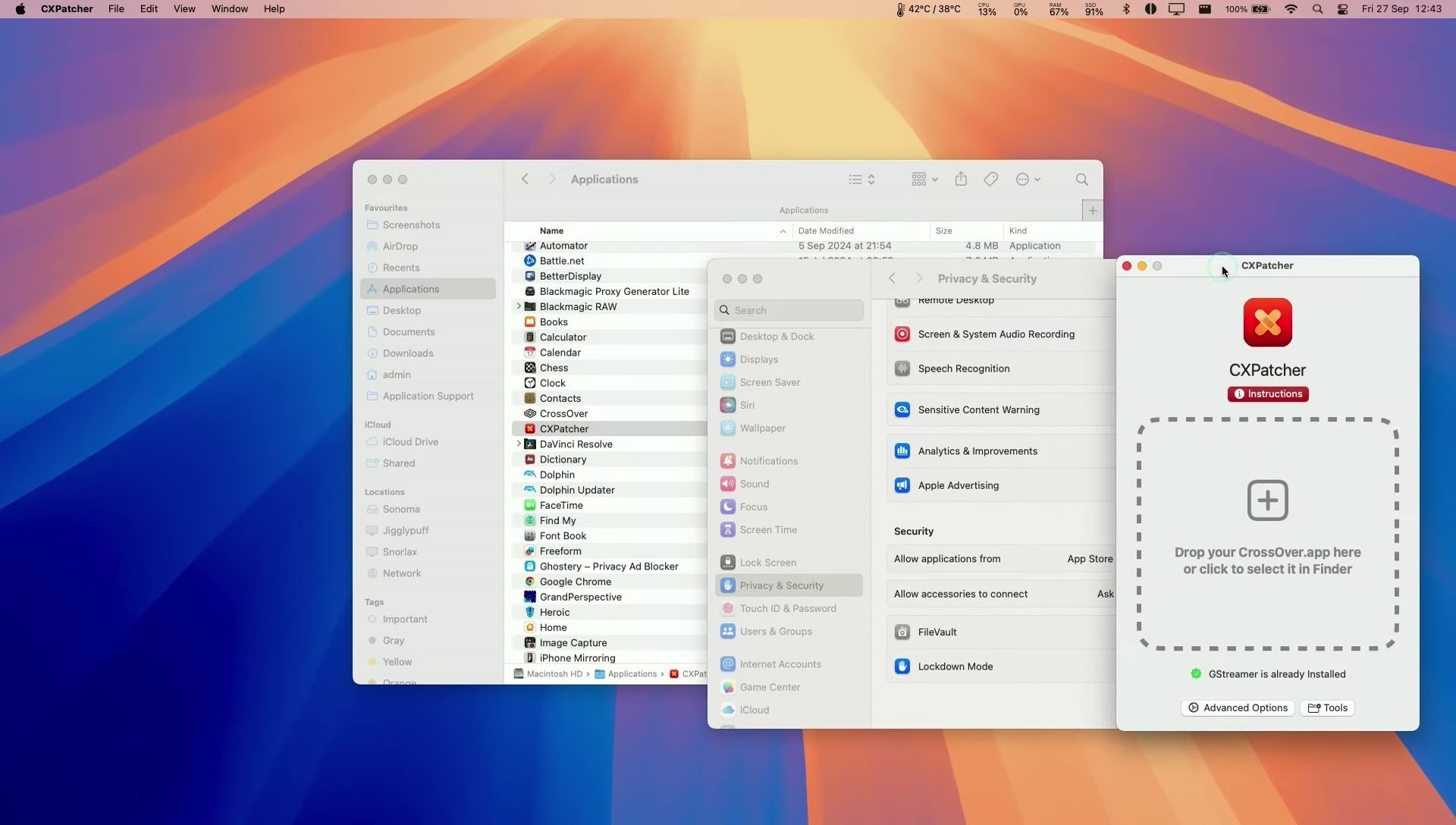Click Drop your CrossOver.app here area
The image size is (1456, 825).
(1267, 534)
